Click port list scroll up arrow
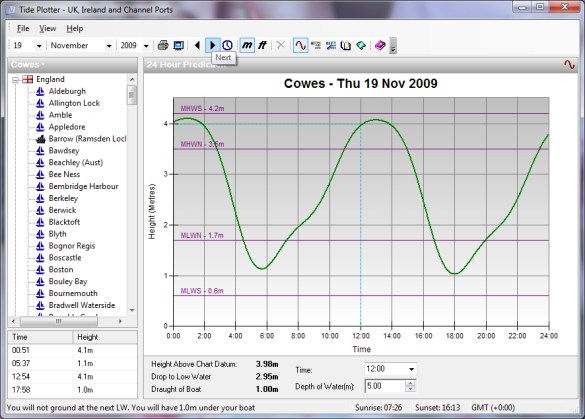The height and width of the screenshot is (419, 585). coord(132,79)
